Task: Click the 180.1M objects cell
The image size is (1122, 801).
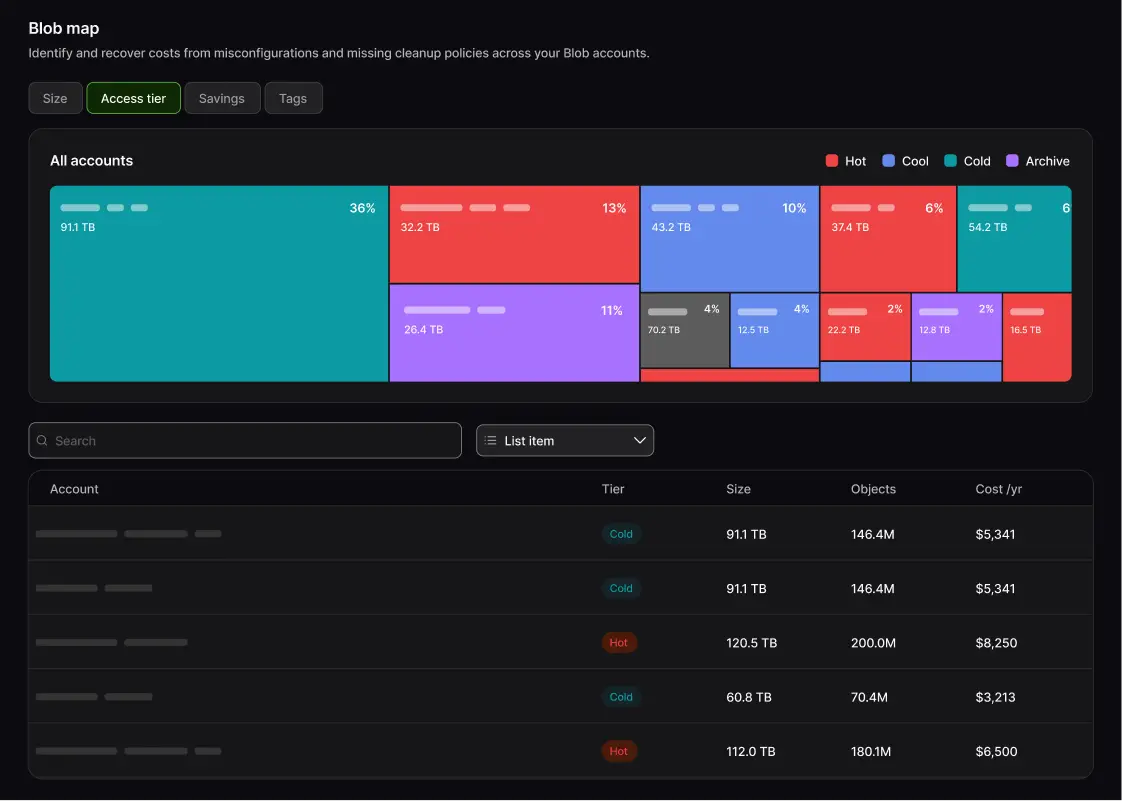Action: pyautogui.click(x=871, y=752)
